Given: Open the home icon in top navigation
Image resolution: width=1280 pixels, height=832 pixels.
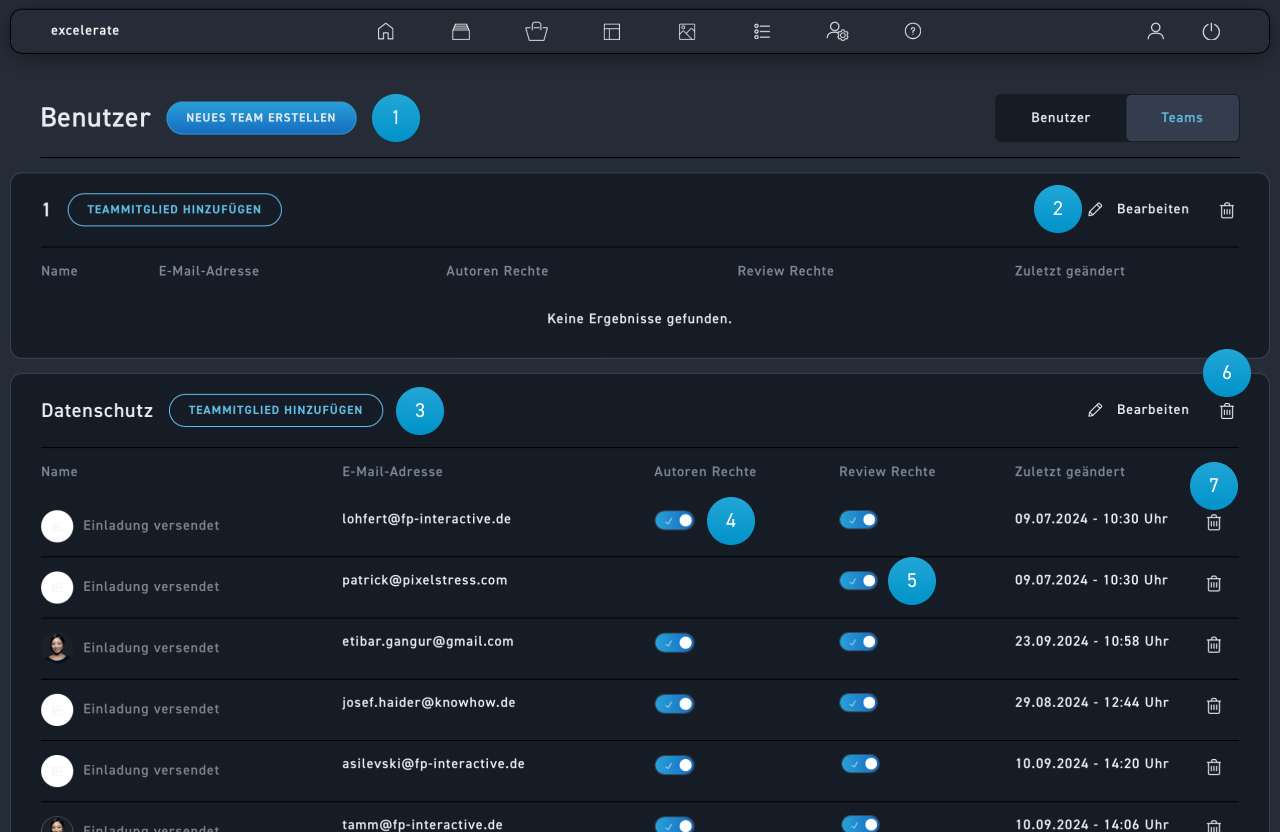Looking at the screenshot, I should click(385, 31).
